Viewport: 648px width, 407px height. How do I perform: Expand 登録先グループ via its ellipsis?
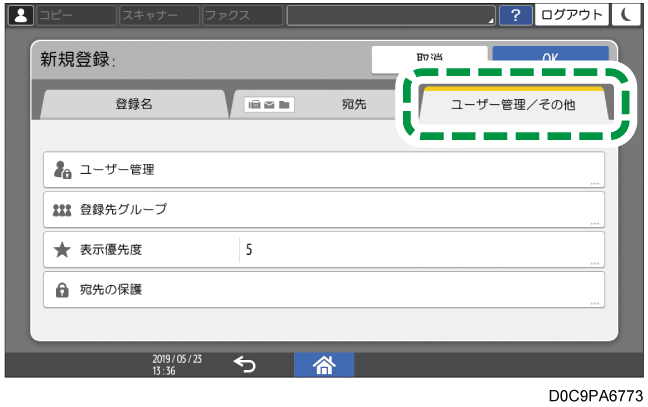[595, 224]
